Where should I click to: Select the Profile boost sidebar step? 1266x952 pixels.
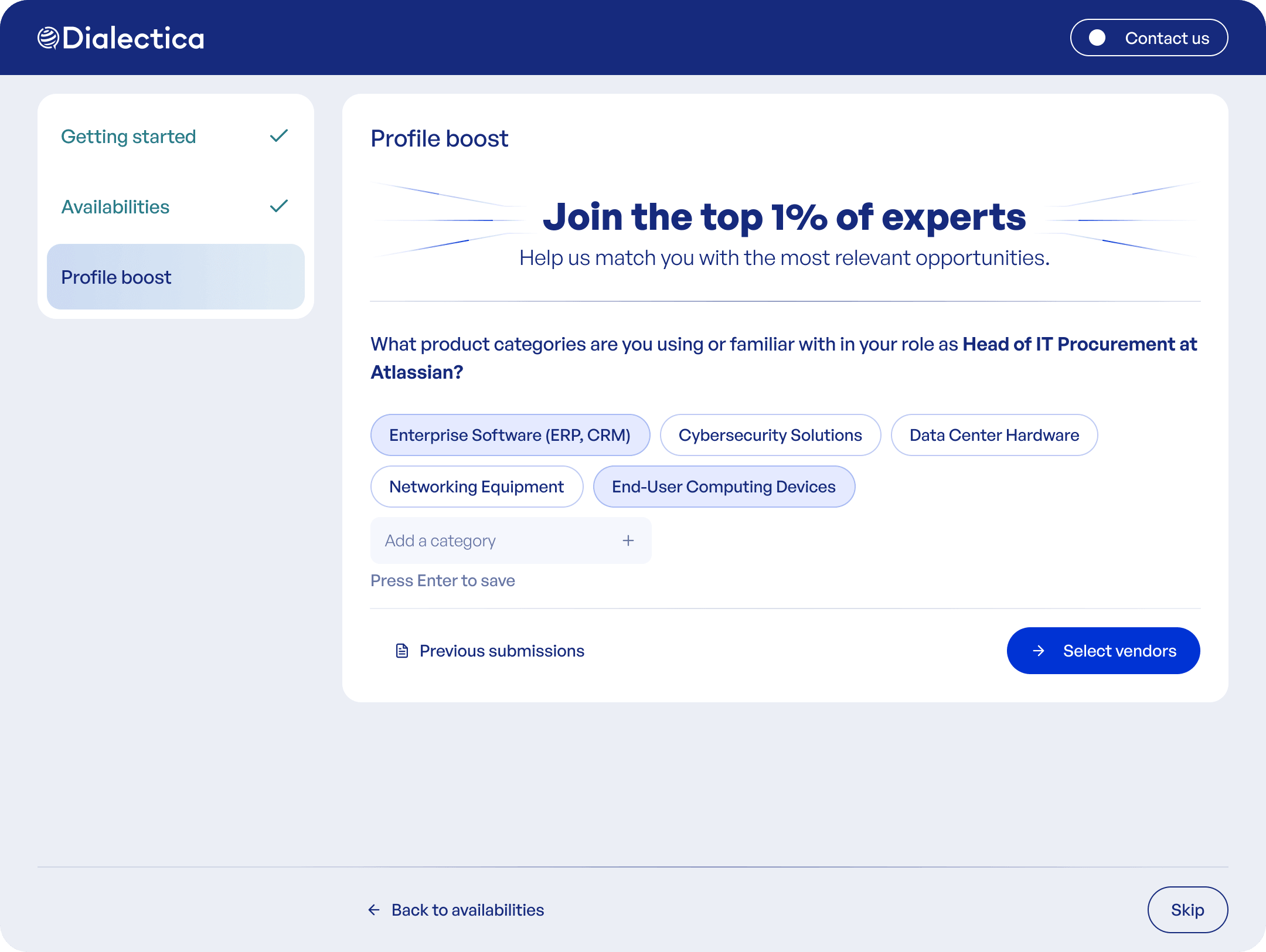pyautogui.click(x=176, y=277)
